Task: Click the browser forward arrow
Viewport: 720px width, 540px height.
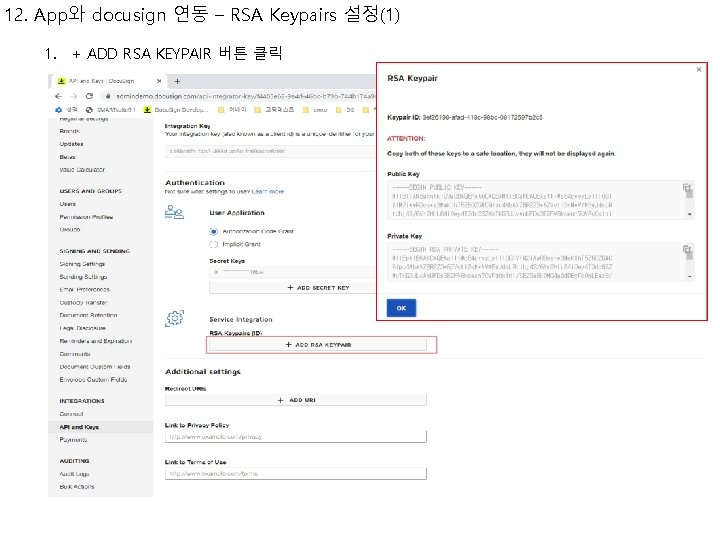Action: pyautogui.click(x=73, y=96)
